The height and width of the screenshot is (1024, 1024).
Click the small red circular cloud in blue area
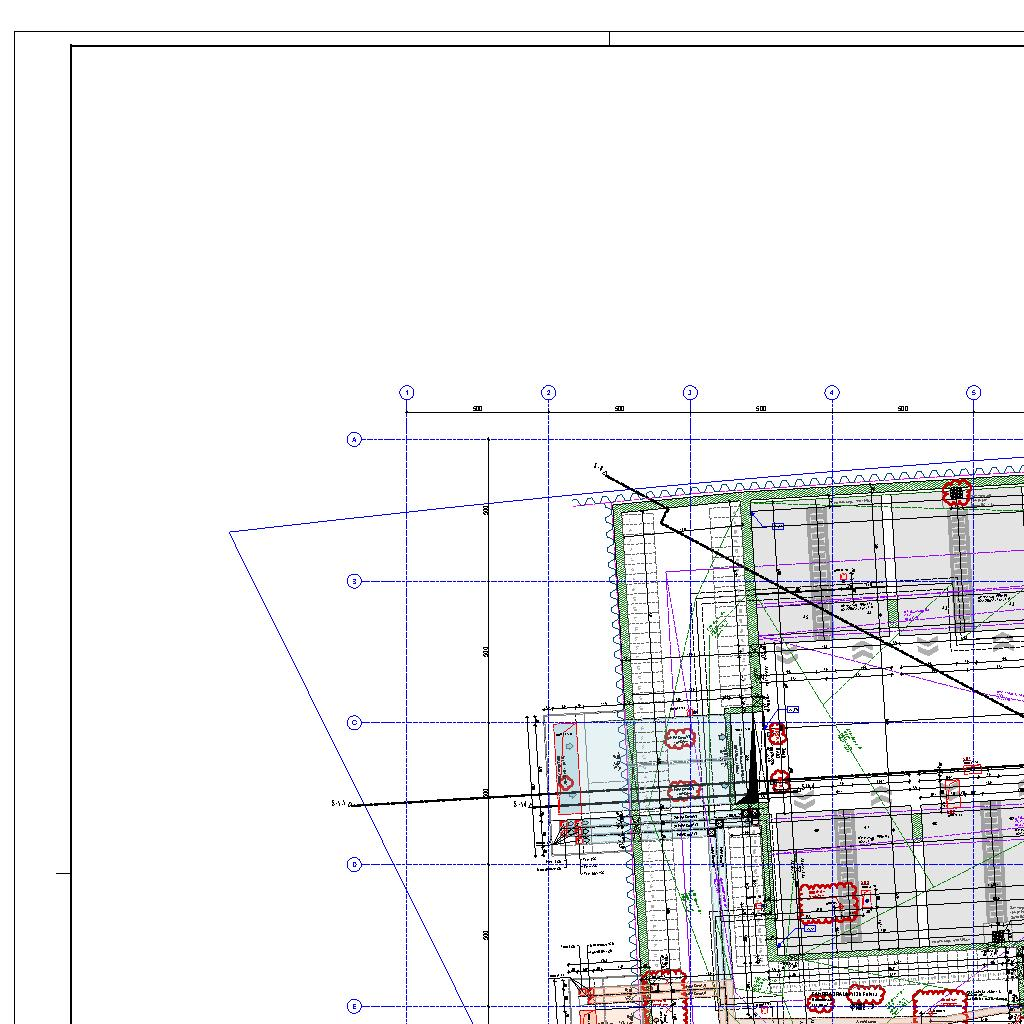[x=566, y=783]
